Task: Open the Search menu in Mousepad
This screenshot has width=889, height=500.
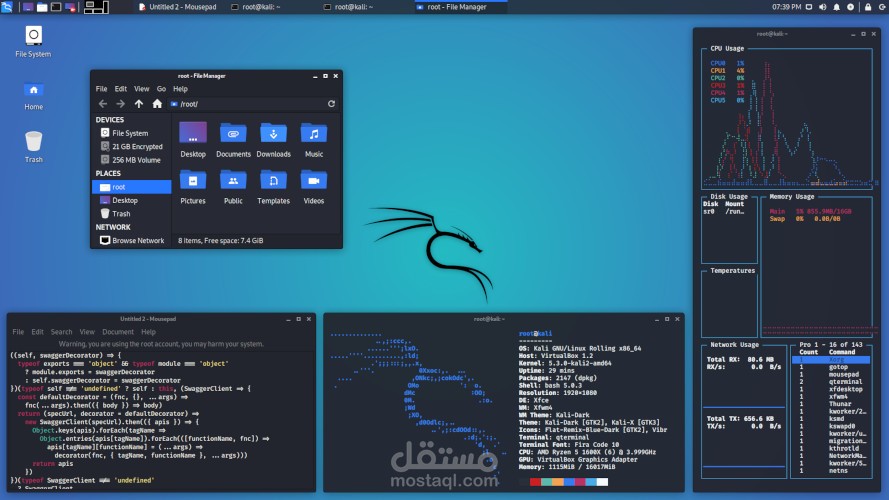Action: (61, 332)
